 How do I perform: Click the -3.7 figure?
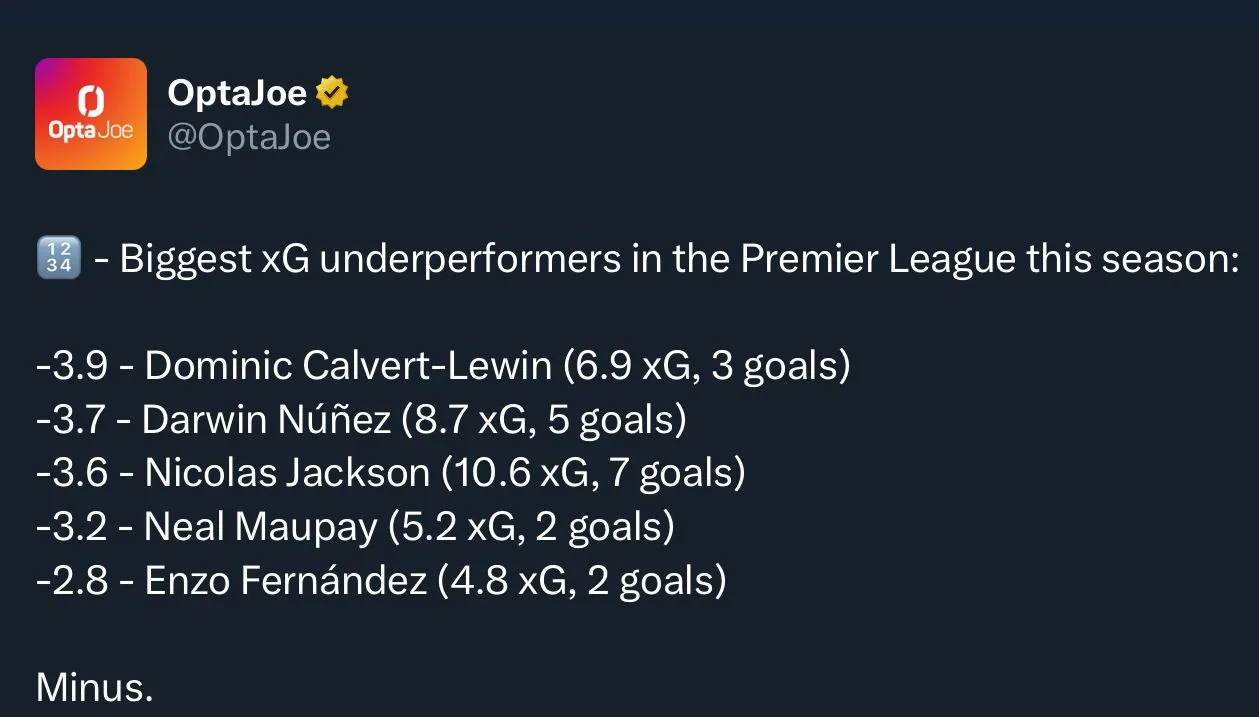(71, 419)
